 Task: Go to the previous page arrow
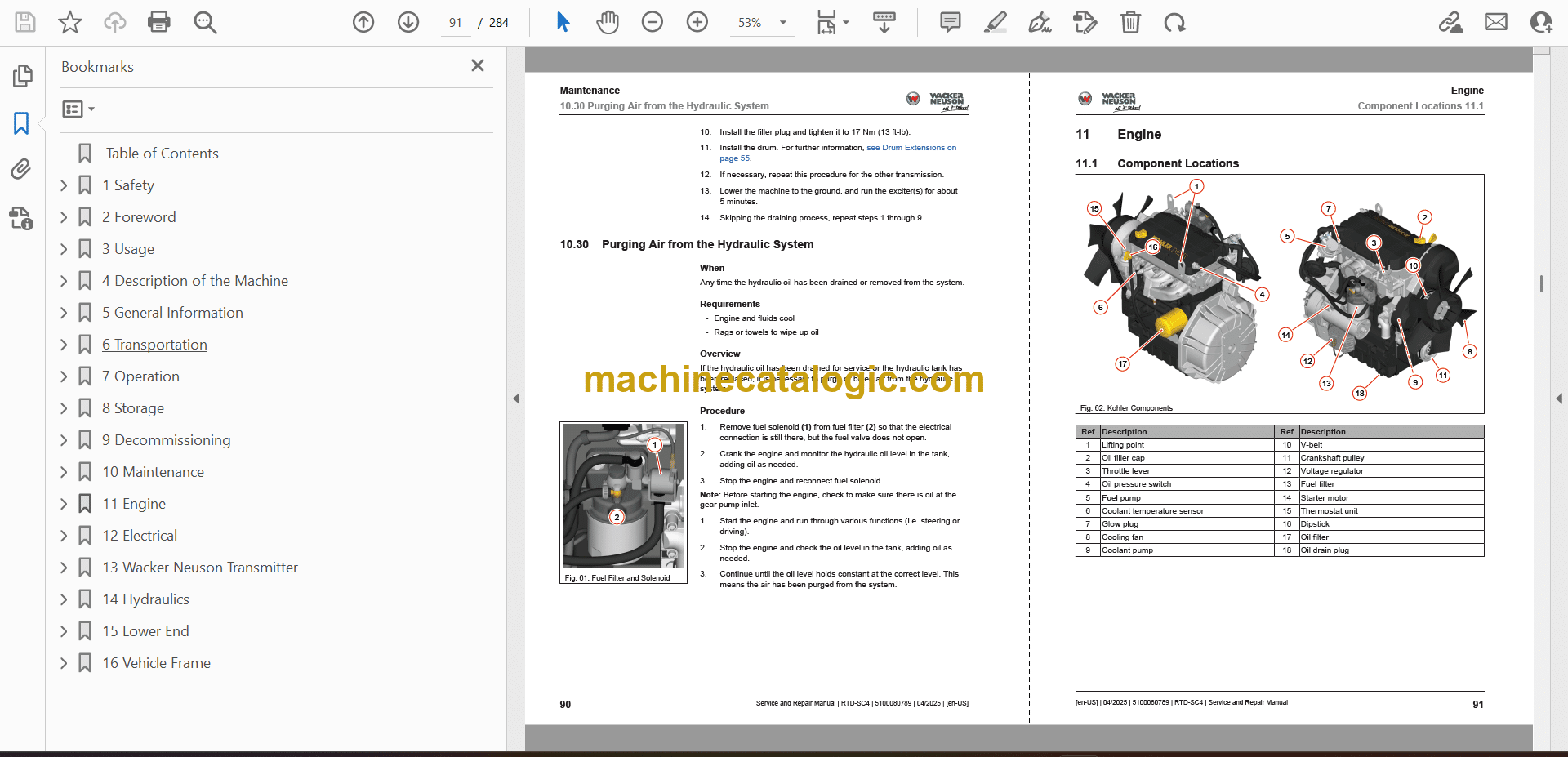tap(363, 22)
